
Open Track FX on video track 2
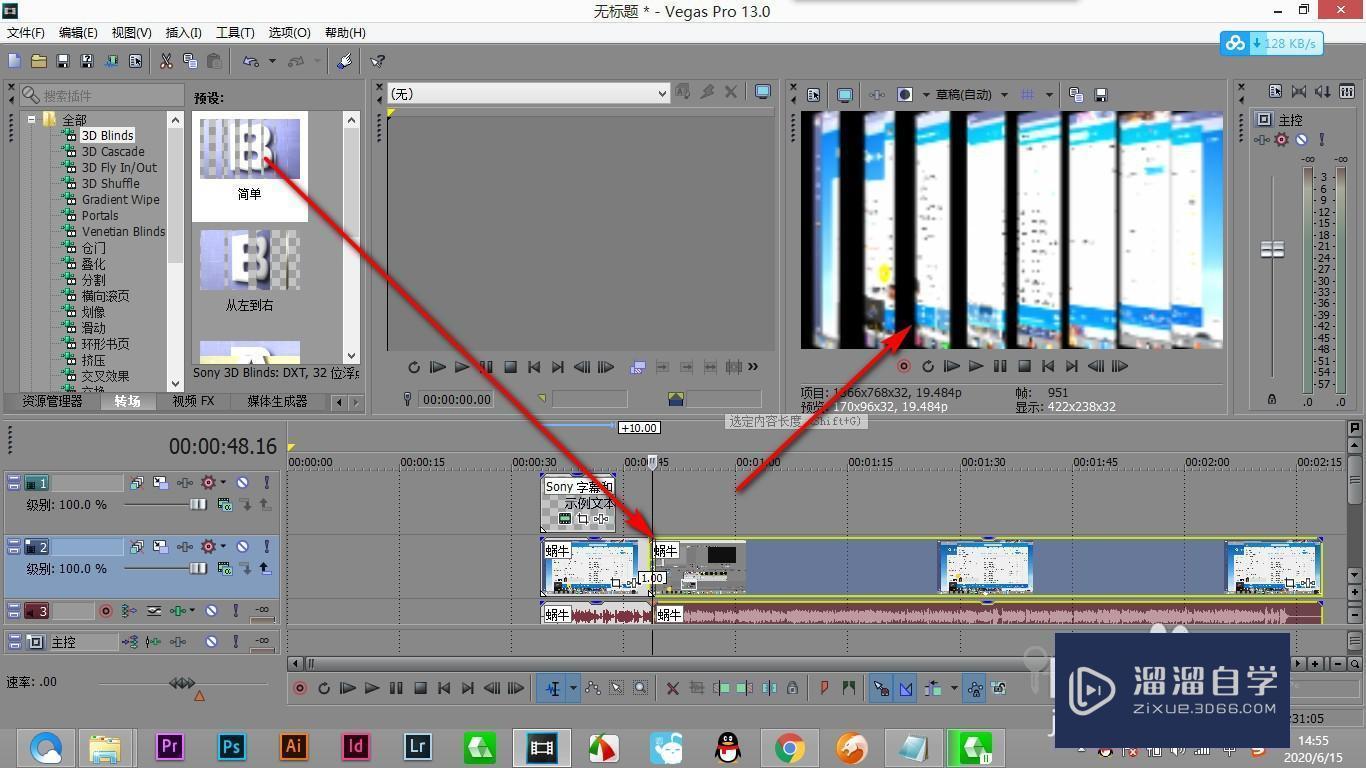(184, 547)
